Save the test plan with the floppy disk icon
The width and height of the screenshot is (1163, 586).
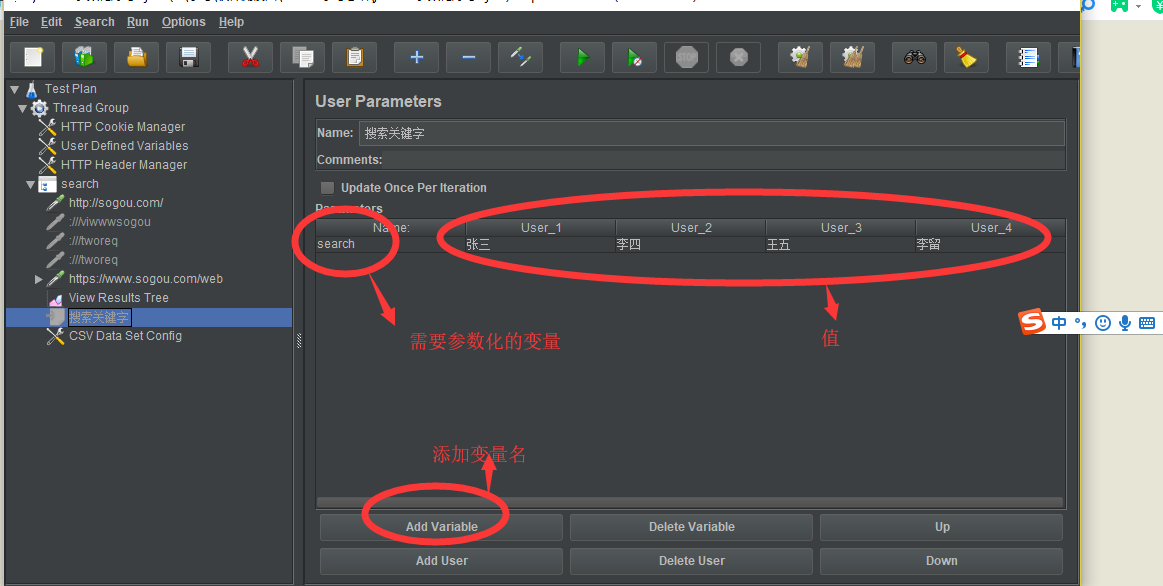pos(188,57)
